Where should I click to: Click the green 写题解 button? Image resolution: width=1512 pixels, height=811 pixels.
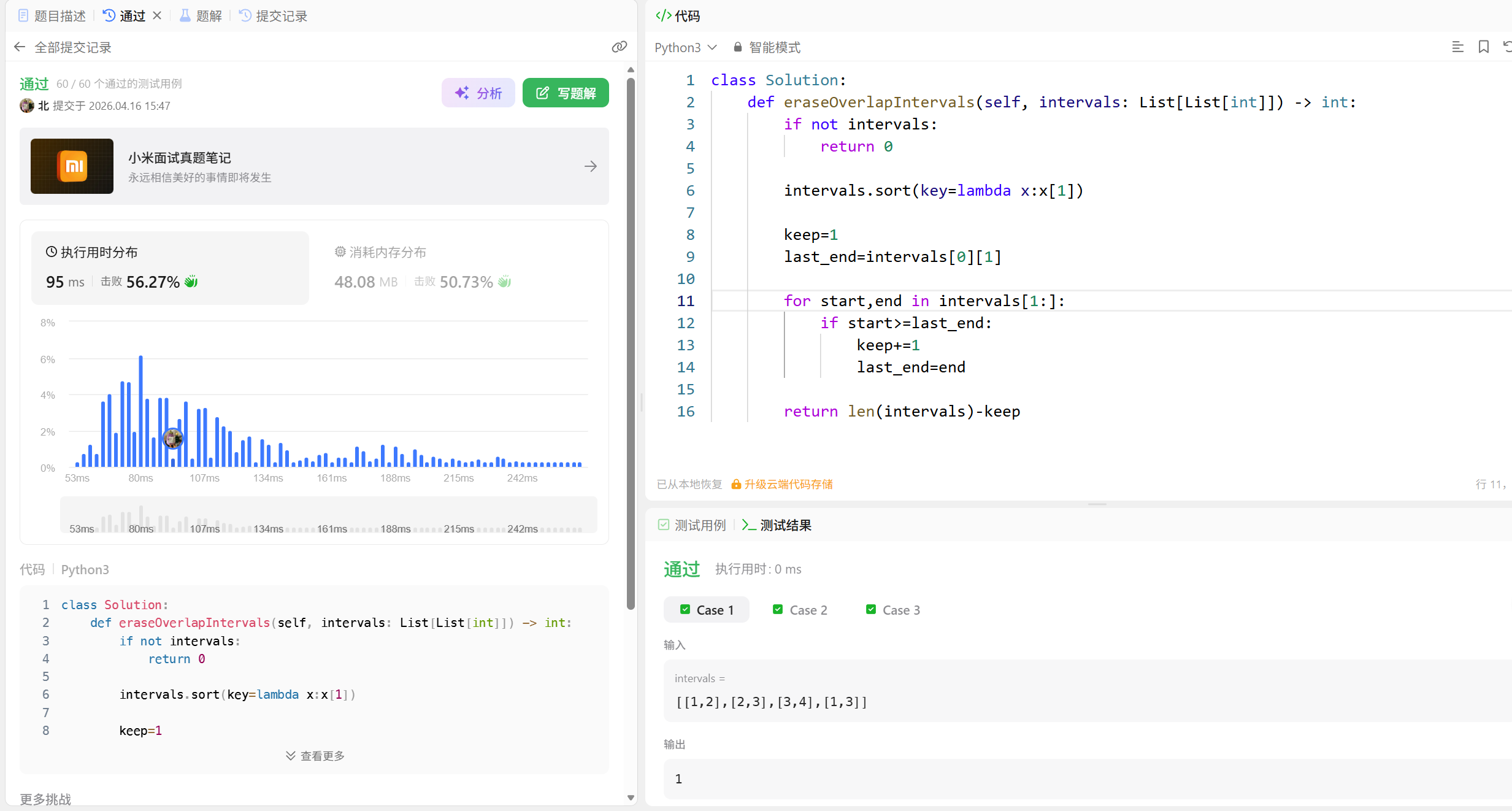pos(566,93)
